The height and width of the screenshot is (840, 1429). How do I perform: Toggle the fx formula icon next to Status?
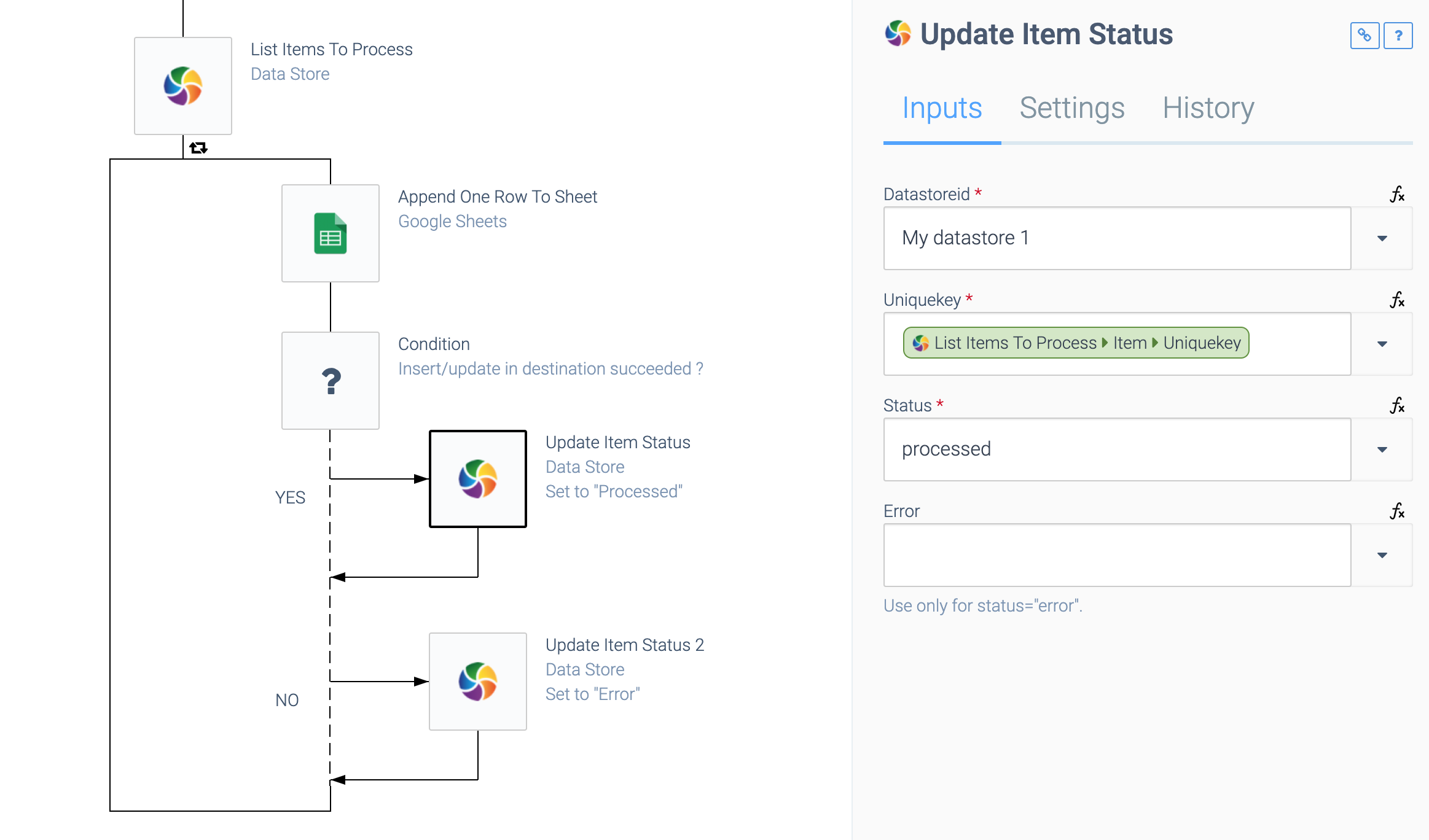click(1397, 404)
